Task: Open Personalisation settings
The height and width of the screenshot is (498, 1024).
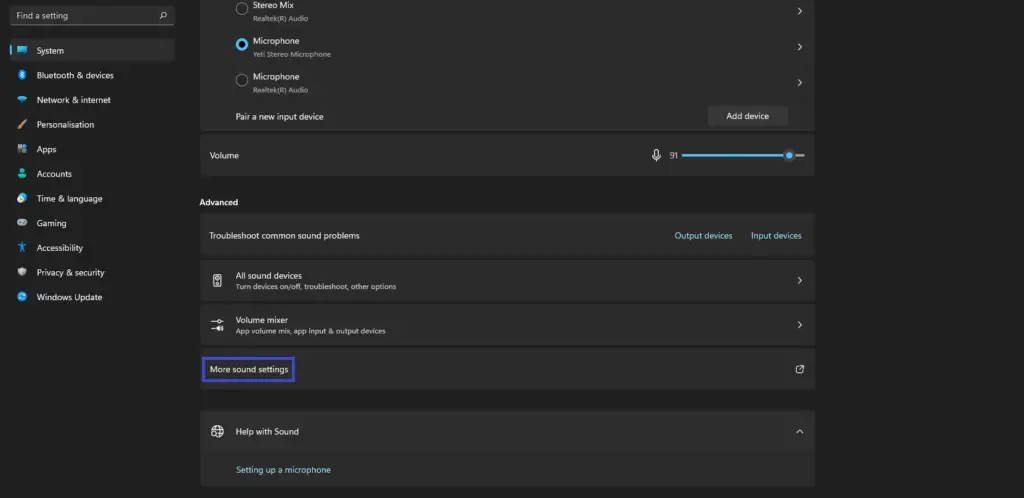Action: click(92, 125)
